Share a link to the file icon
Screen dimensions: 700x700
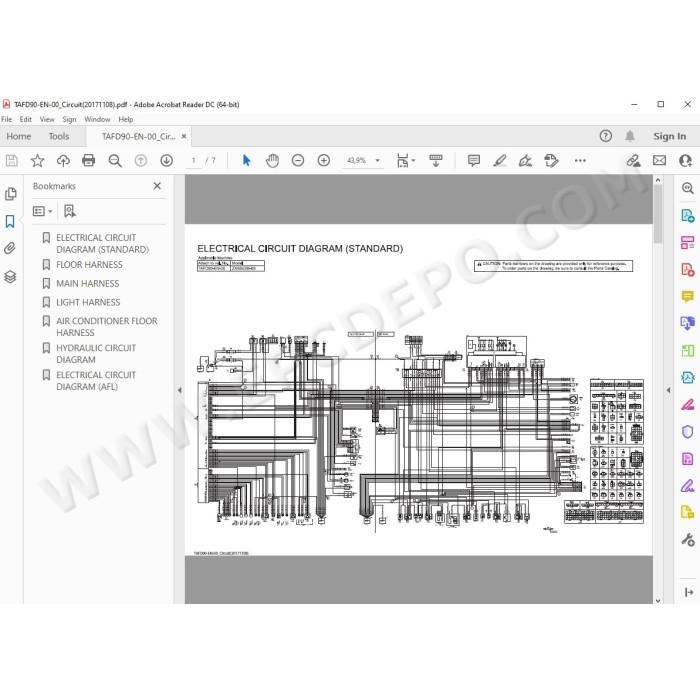tap(633, 160)
